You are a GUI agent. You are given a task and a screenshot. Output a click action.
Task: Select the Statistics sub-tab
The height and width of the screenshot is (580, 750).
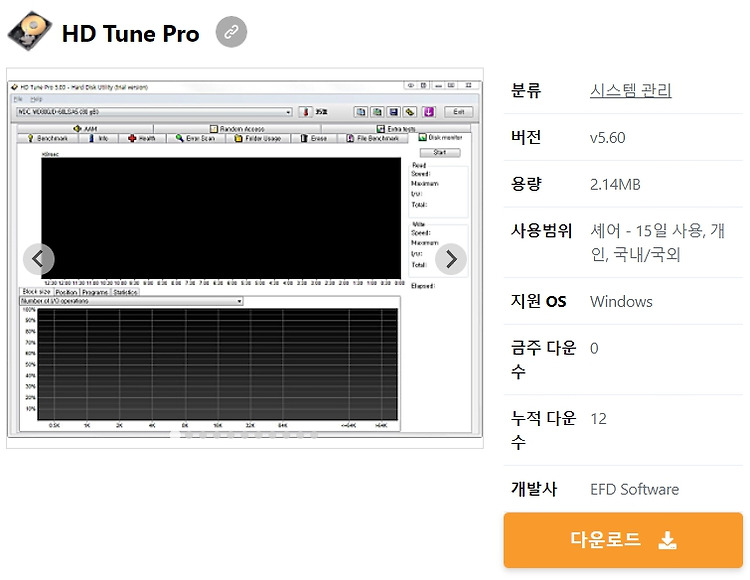[x=125, y=292]
